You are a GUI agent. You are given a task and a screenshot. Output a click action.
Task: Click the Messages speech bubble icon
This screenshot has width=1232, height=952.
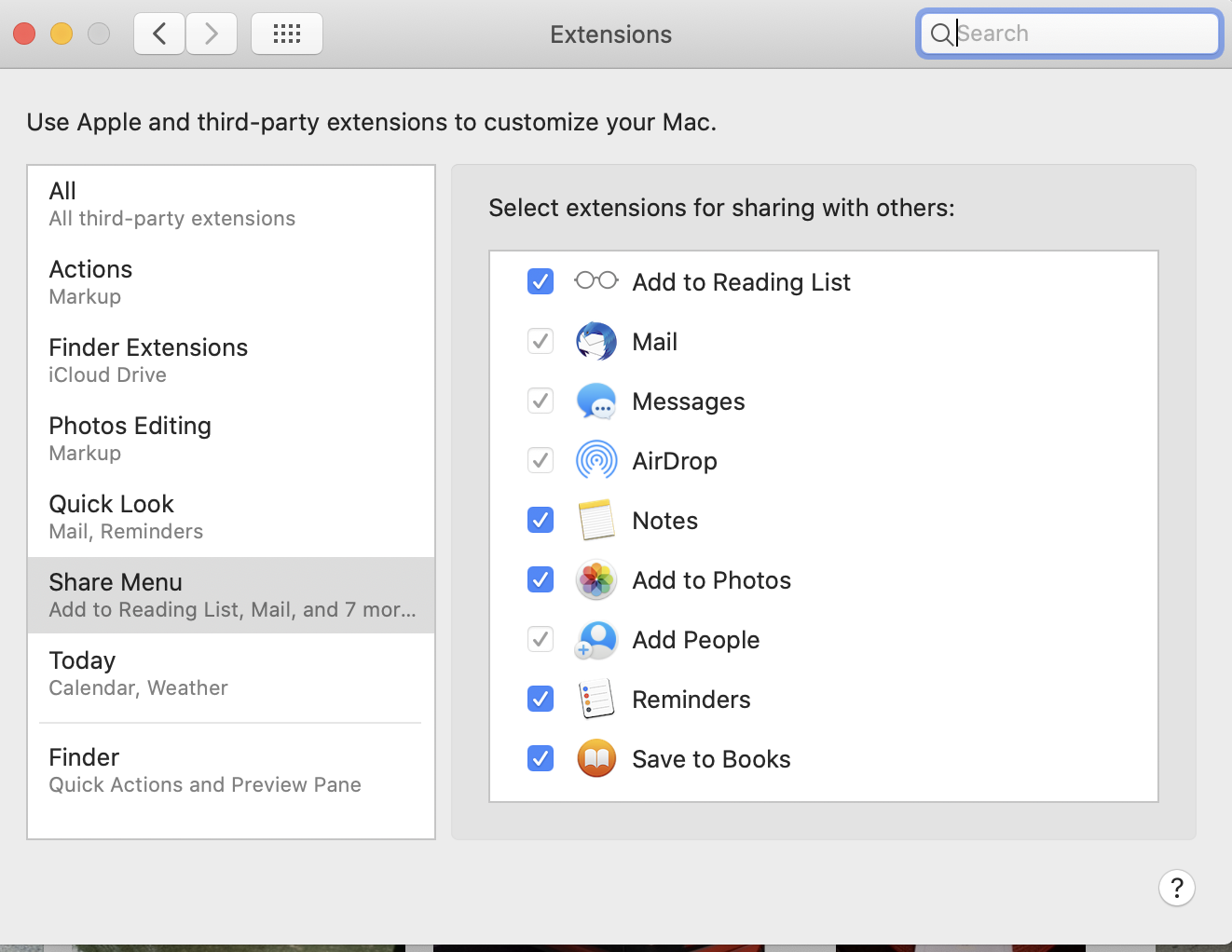tap(596, 401)
